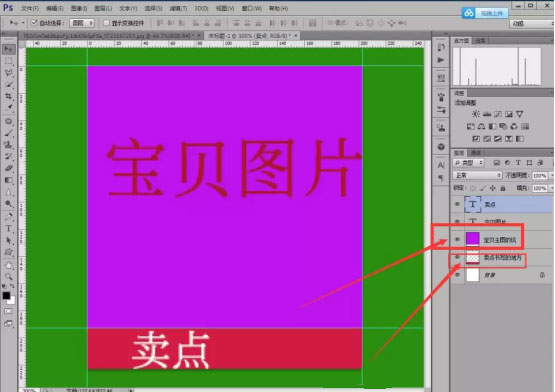This screenshot has width=555, height=392.
Task: Select the purple 宝贝主图 layer thumbnail
Action: [x=473, y=239]
